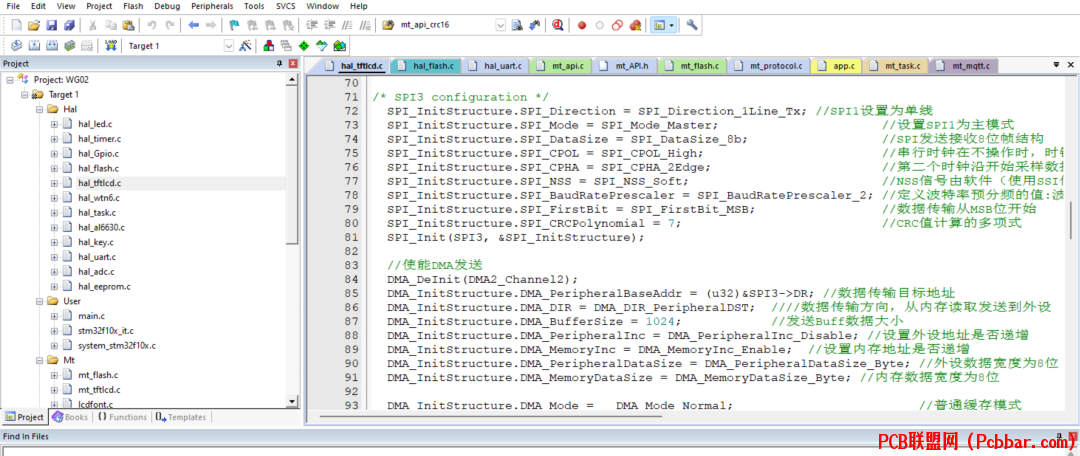
Task: Expand the main.c file node
Action: coord(54,316)
